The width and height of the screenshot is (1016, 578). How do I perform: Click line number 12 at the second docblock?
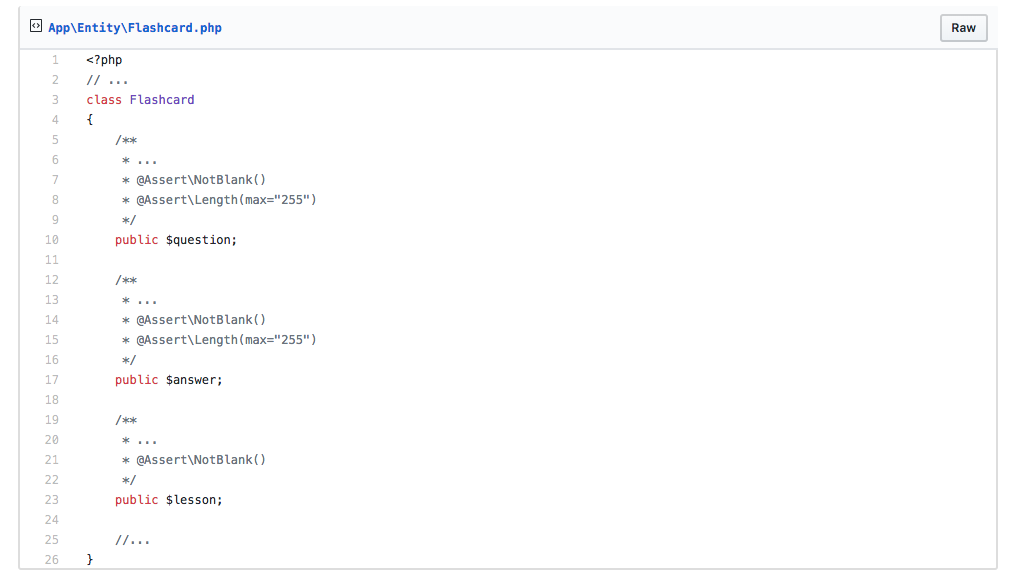click(x=52, y=280)
